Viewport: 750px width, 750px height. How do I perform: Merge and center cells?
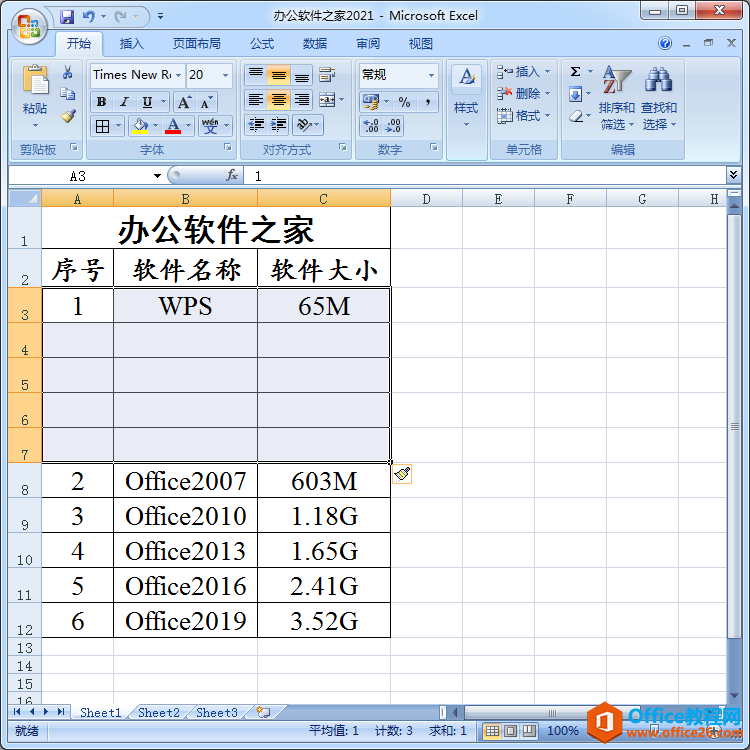(327, 100)
